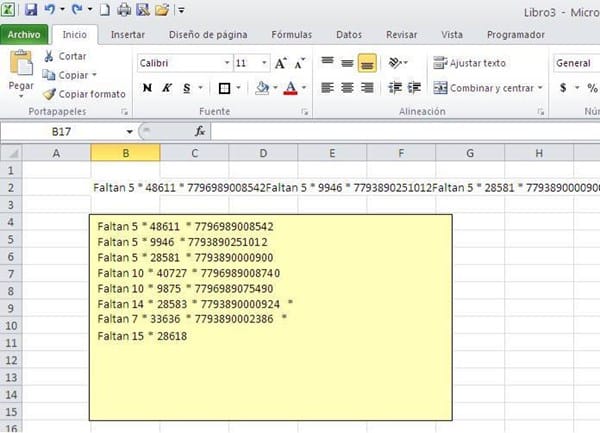The width and height of the screenshot is (600, 433).
Task: Switch to the Insertar tab
Action: [128, 35]
